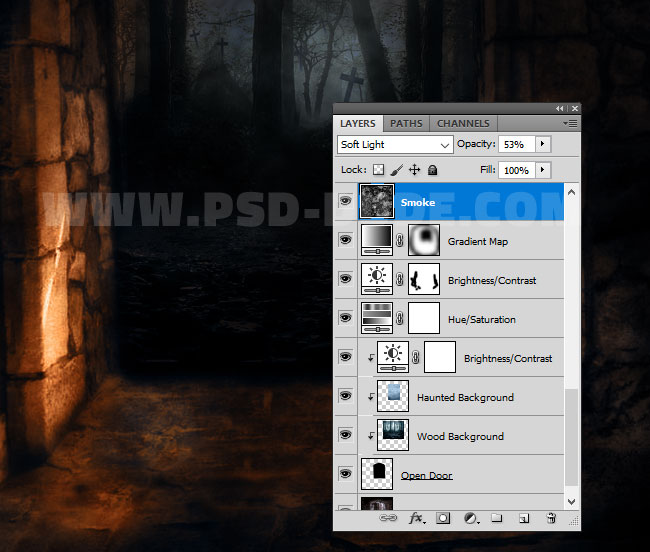The height and width of the screenshot is (552, 650).
Task: Hide the Smoke layer
Action: 345,201
